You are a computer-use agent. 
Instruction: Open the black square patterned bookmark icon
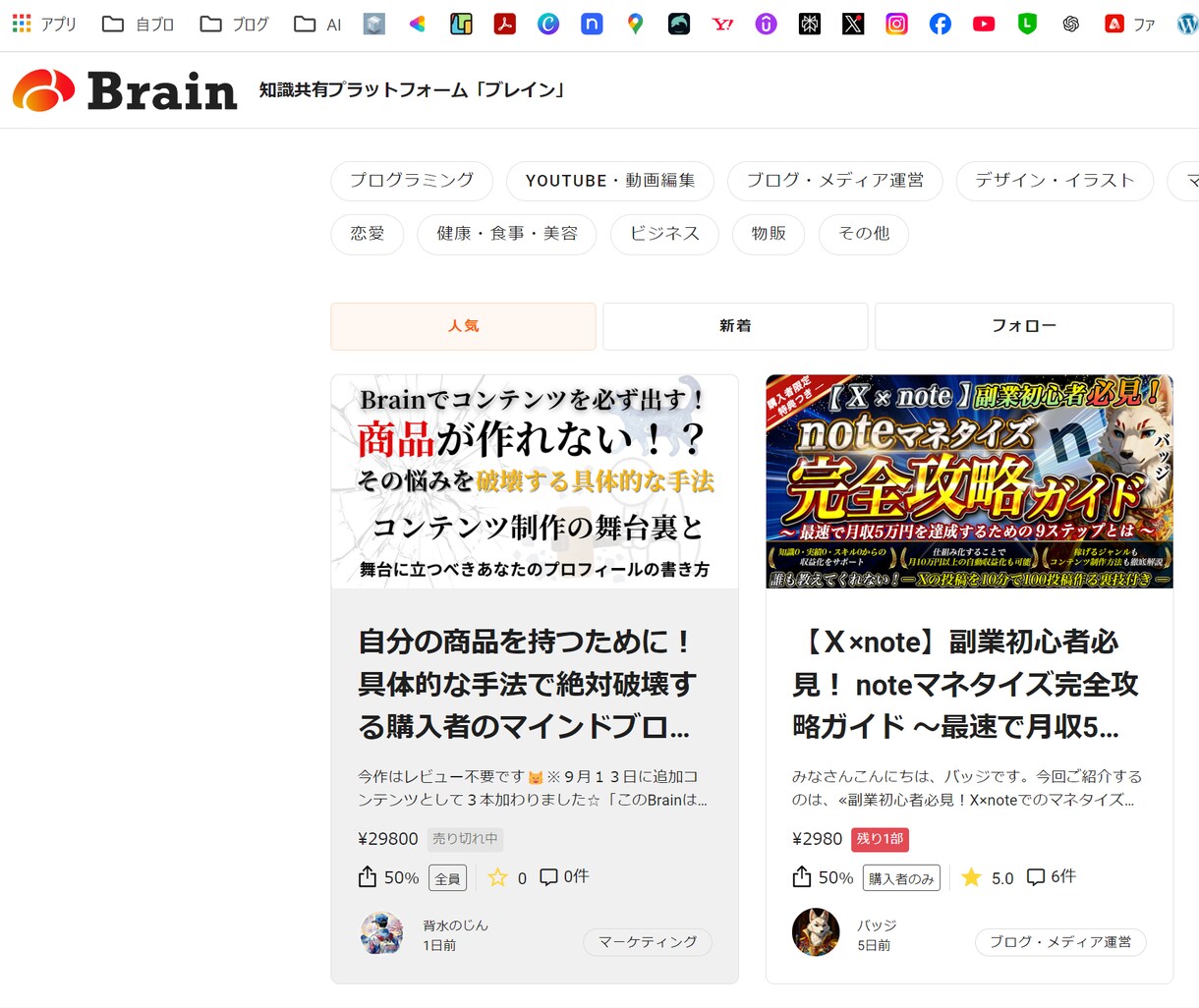[x=810, y=24]
